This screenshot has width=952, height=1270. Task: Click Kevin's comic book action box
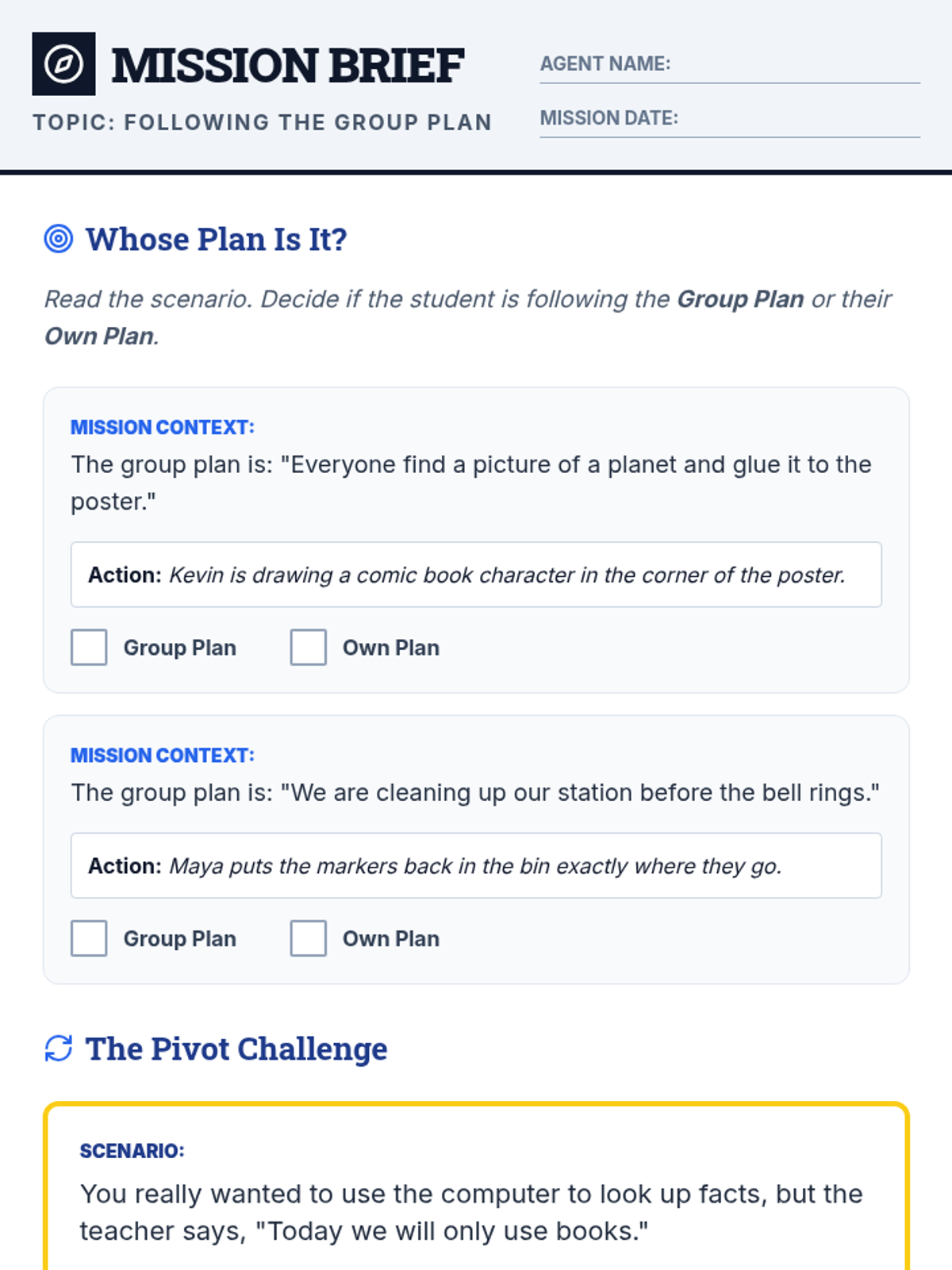pyautogui.click(x=476, y=575)
